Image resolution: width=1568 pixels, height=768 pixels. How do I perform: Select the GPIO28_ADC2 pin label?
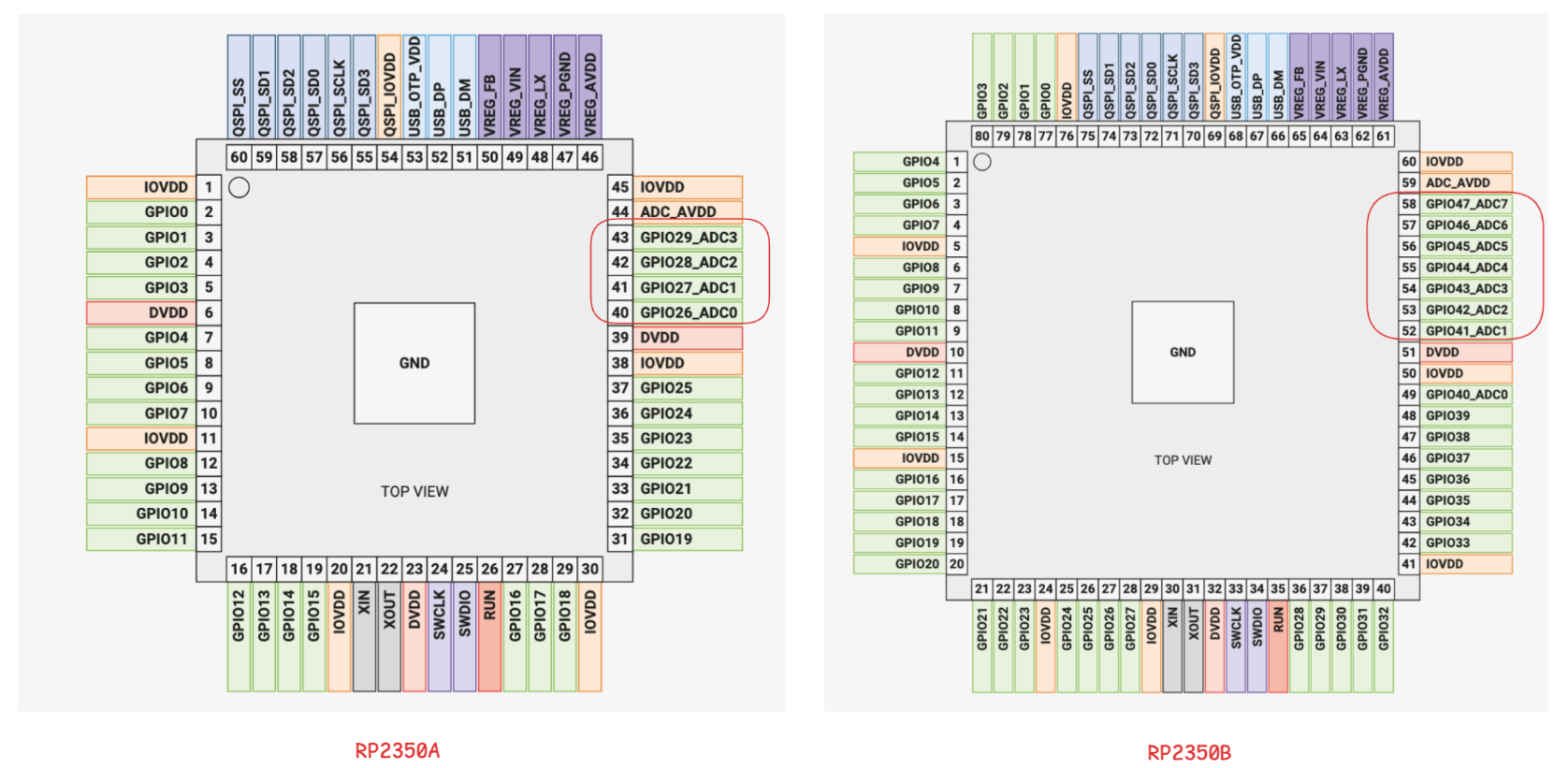coord(689,263)
